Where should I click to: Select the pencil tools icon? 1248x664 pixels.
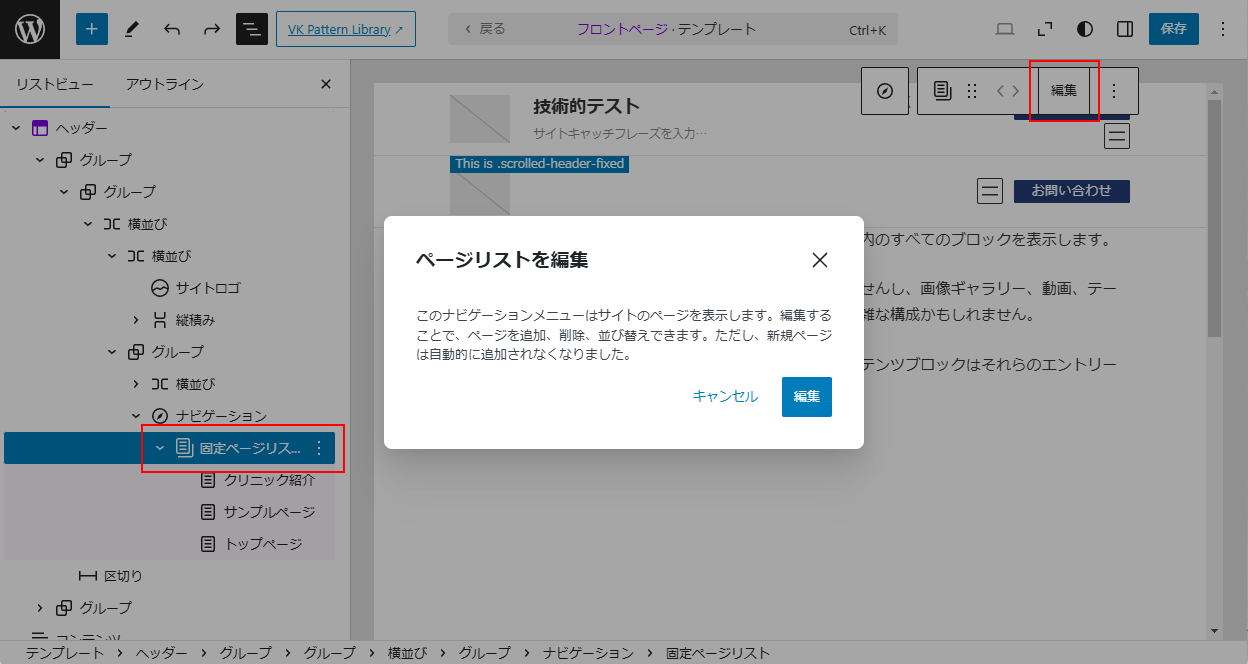(x=132, y=29)
